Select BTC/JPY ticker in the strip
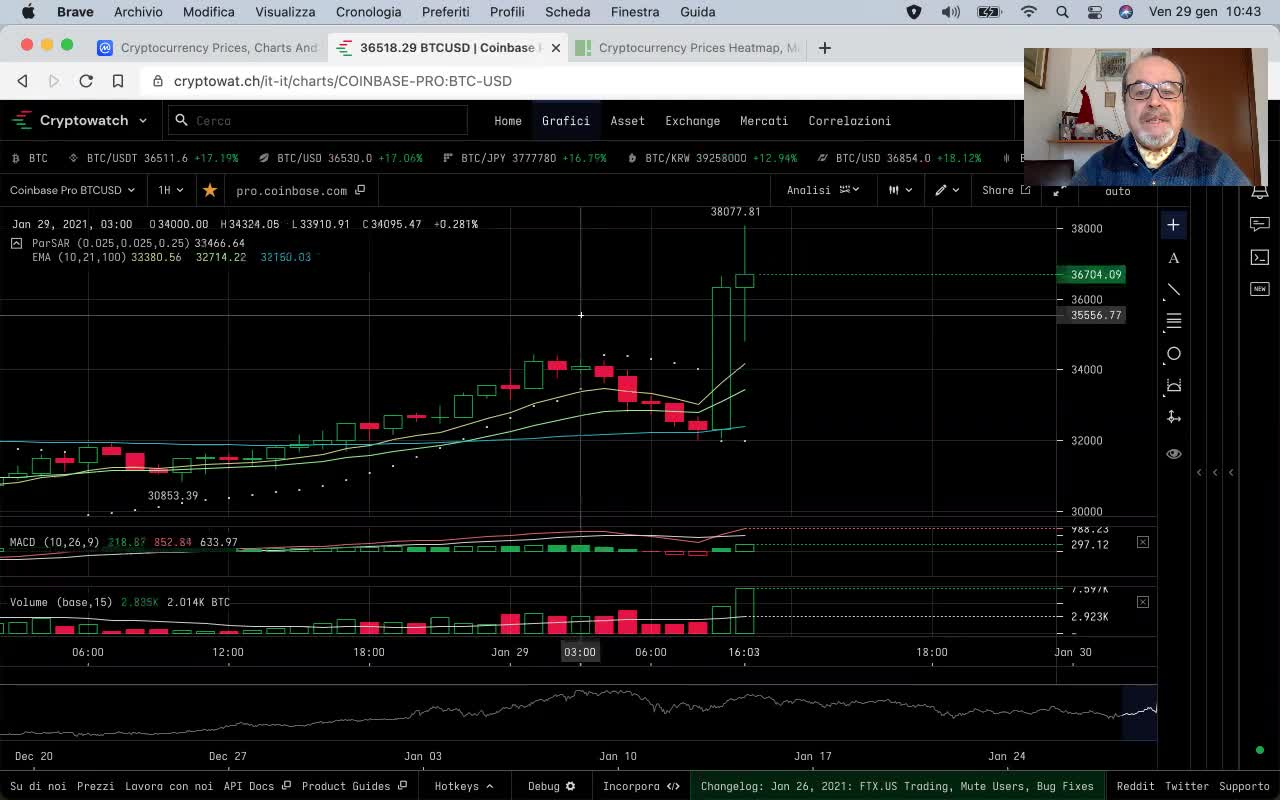 click(524, 158)
